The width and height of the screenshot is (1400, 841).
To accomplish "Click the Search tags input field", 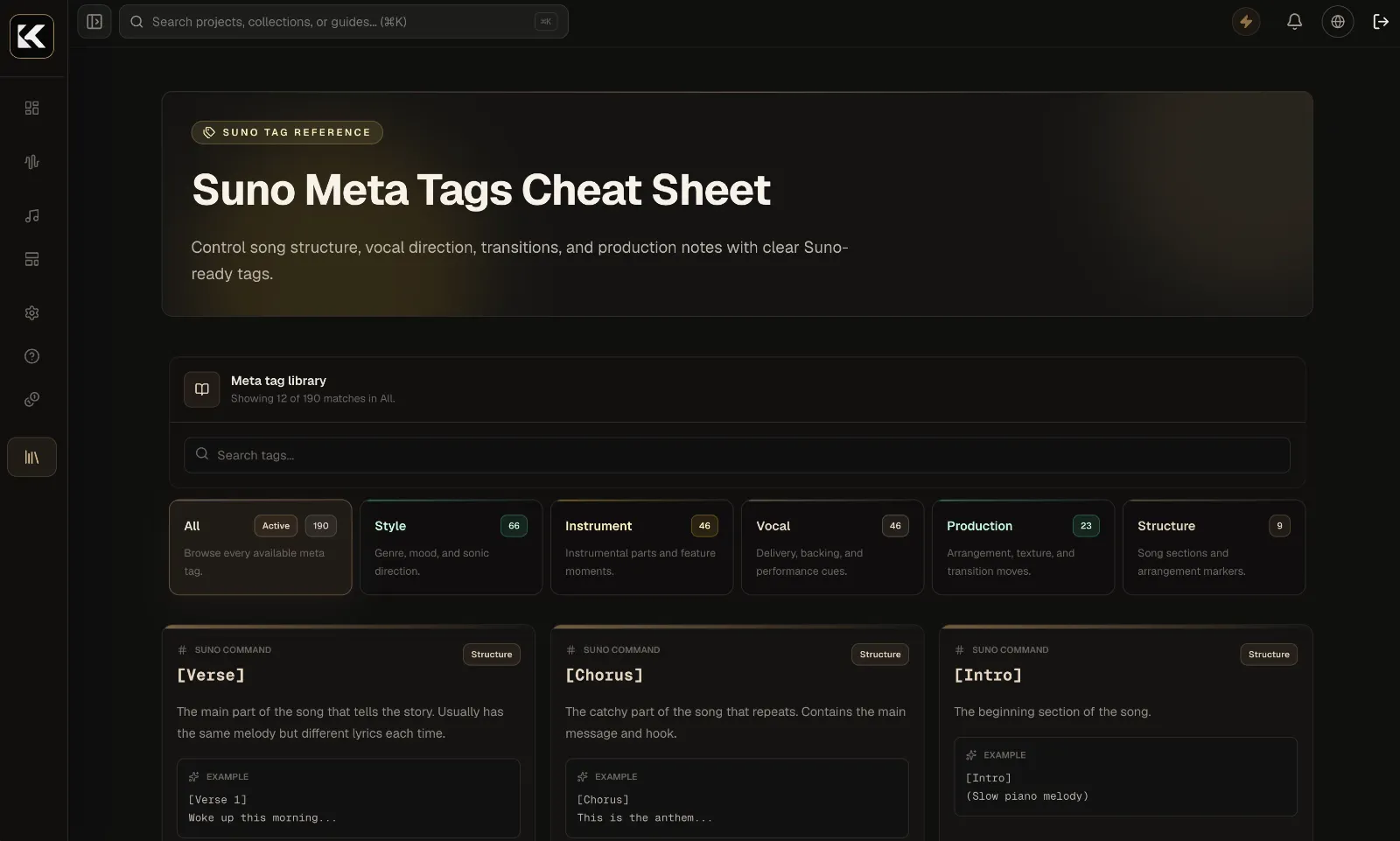I will point(737,455).
